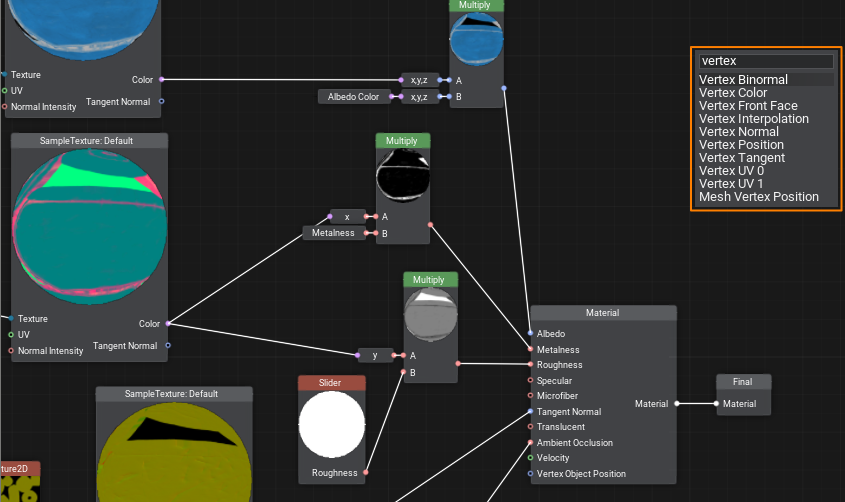Choose Vertex Color in the node list
This screenshot has width=845, height=502.
click(733, 93)
